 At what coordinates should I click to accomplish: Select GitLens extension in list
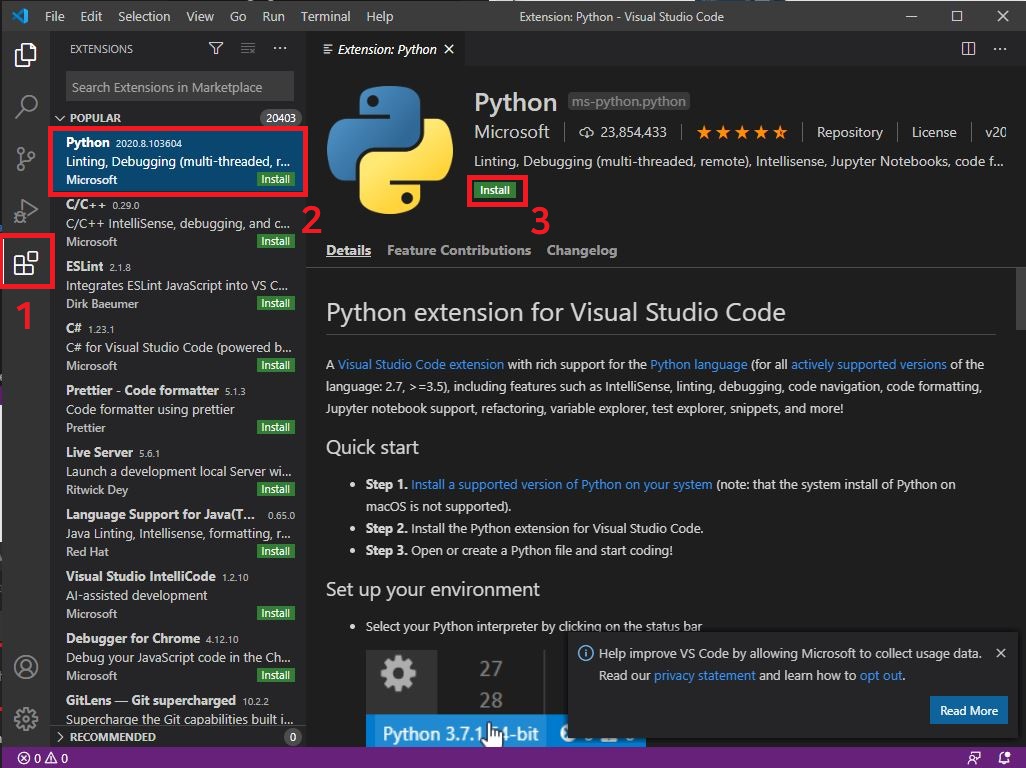point(178,709)
